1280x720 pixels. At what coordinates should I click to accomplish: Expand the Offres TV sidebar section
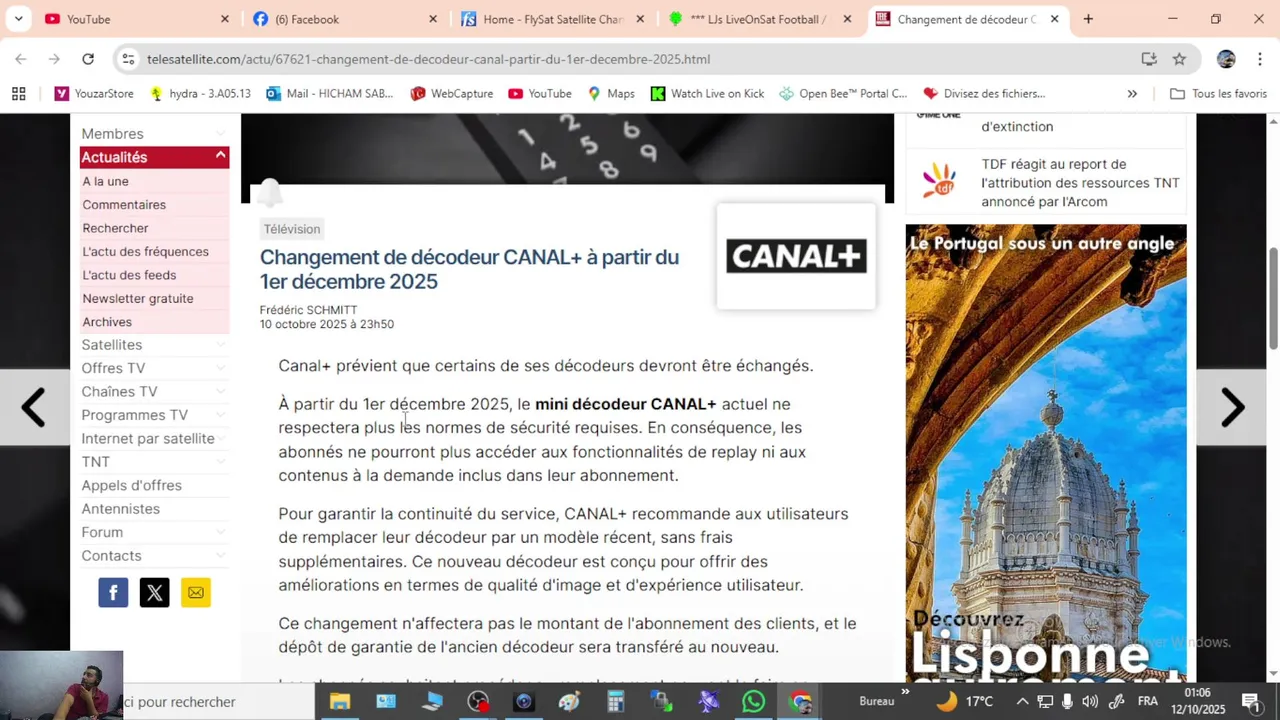click(x=220, y=368)
